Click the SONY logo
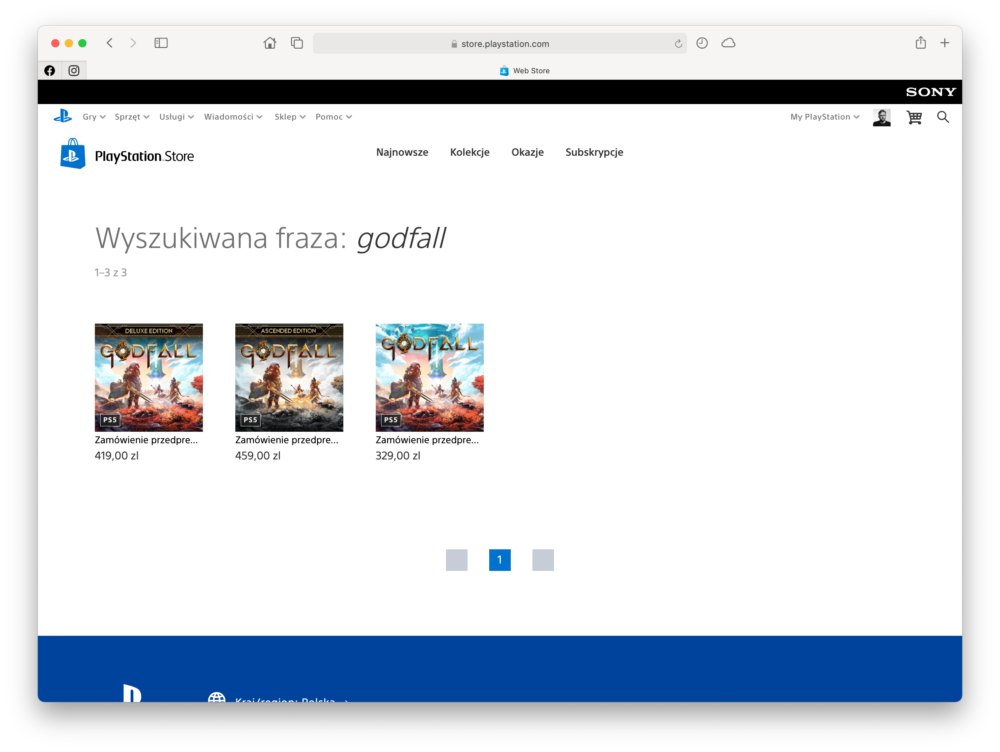This screenshot has height=752, width=1000. point(930,92)
